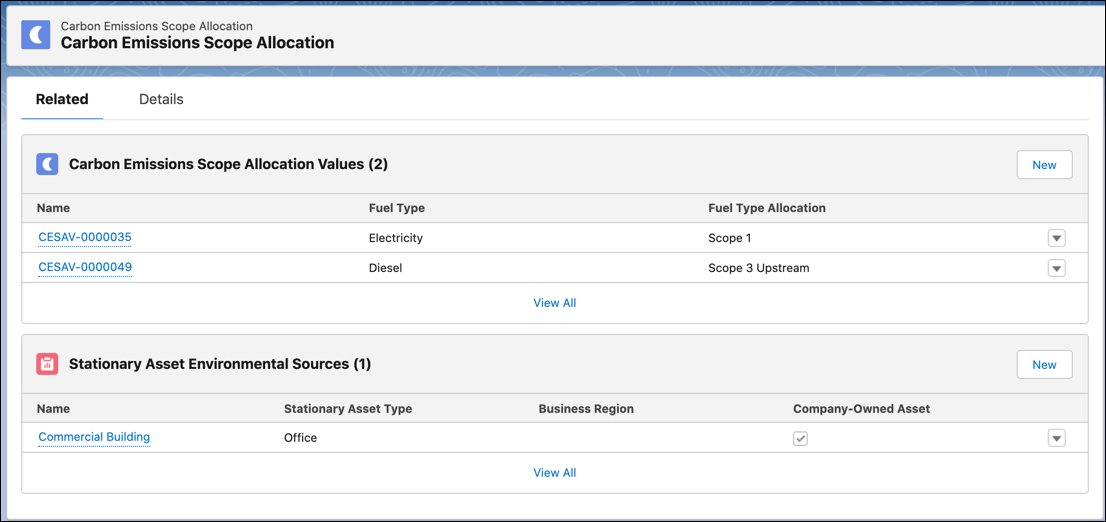Viewport: 1106px width, 522px height.
Task: Click Name column header in Allocation Values table
Action: coord(53,208)
